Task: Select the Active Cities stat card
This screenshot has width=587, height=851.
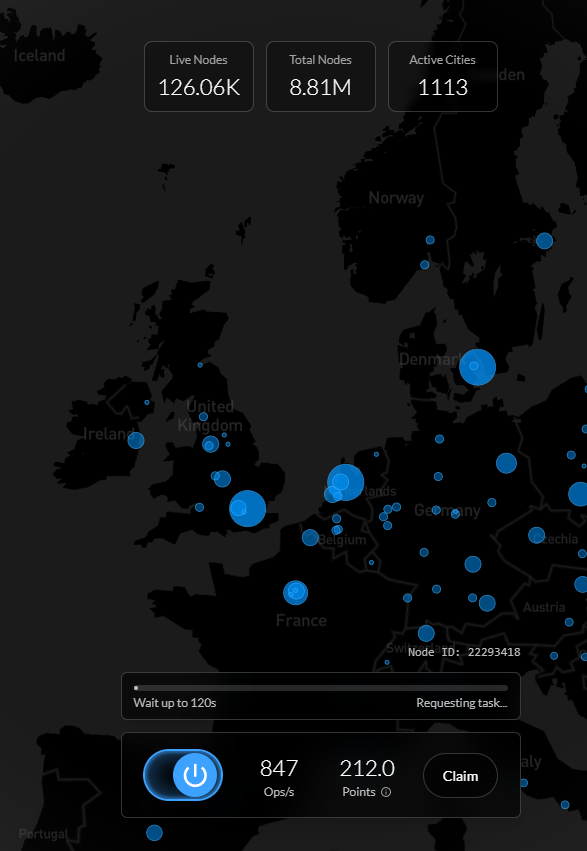Action: 443,77
